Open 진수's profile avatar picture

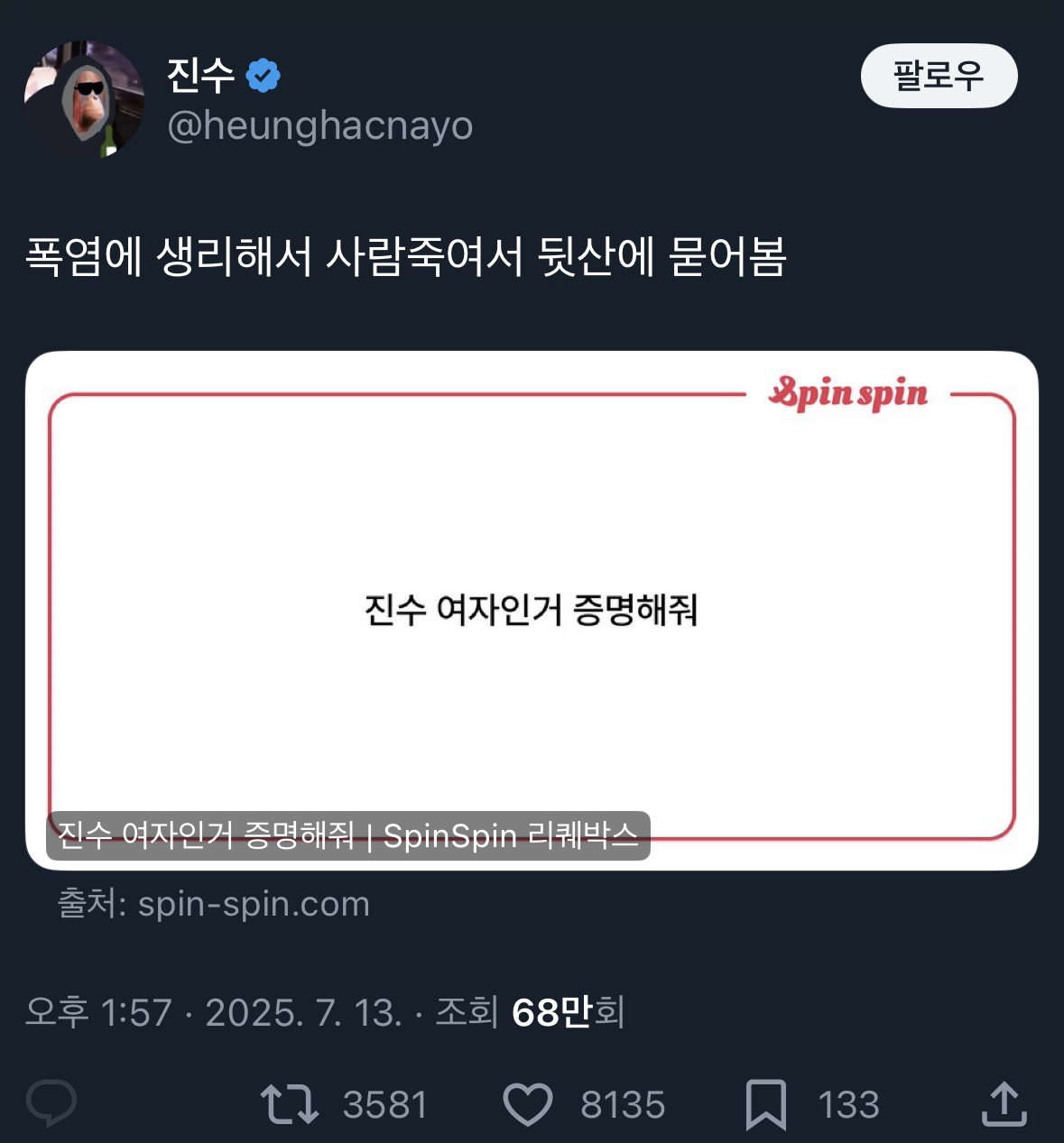[x=84, y=99]
